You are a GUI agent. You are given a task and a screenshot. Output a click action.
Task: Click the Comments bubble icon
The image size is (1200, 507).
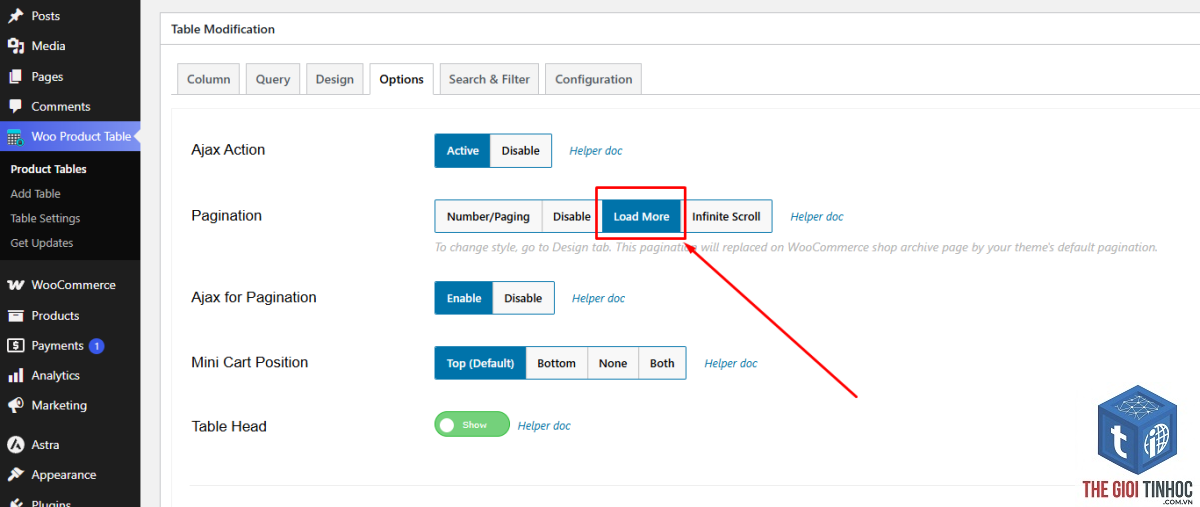[x=16, y=106]
